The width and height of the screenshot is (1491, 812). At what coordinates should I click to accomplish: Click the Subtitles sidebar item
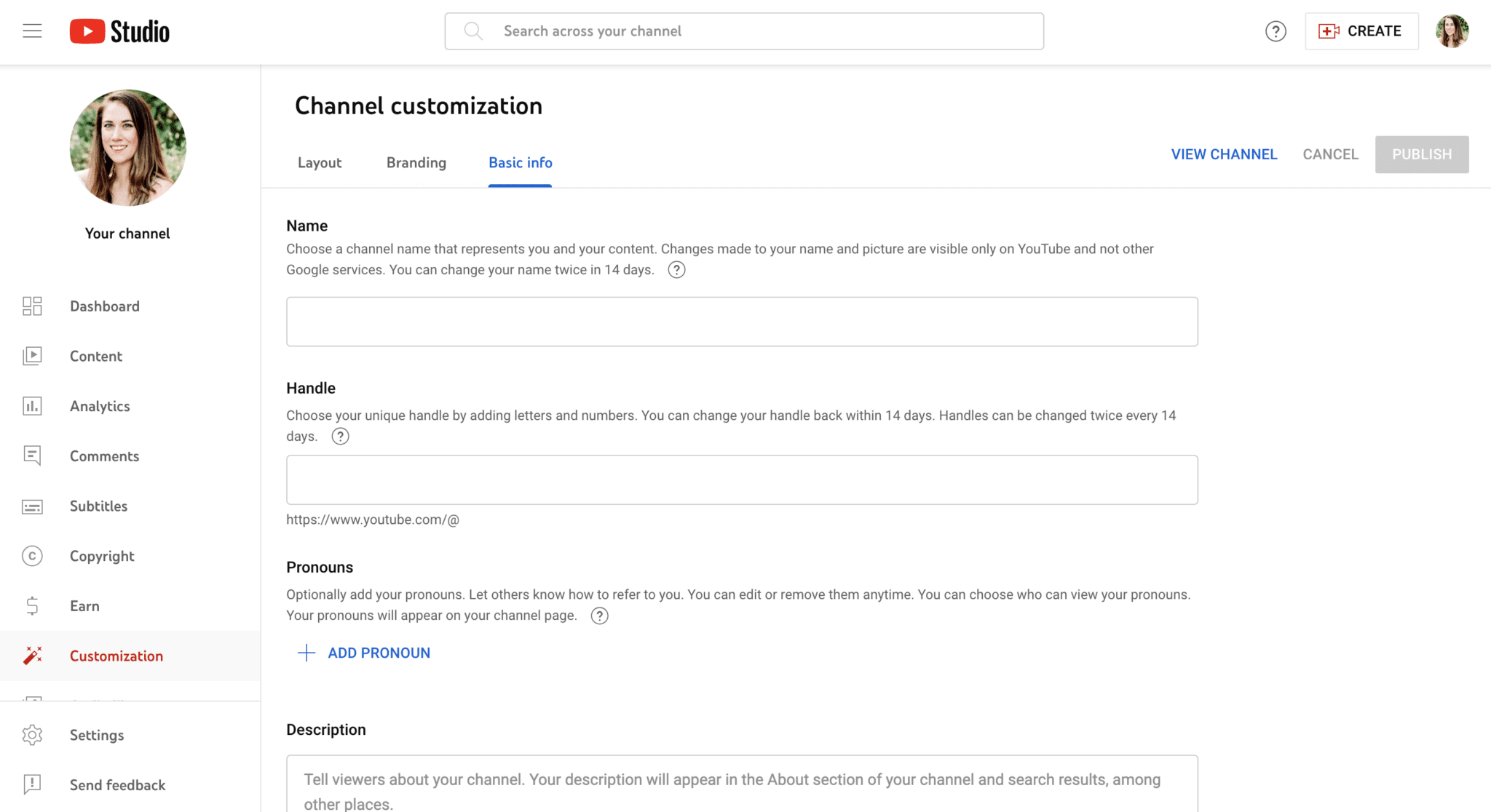point(98,506)
